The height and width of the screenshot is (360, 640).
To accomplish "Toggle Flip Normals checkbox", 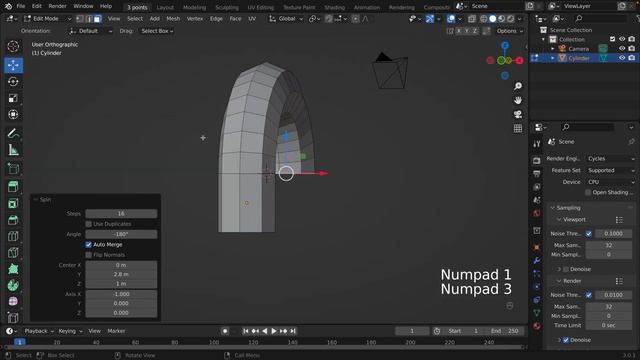I will click(89, 255).
